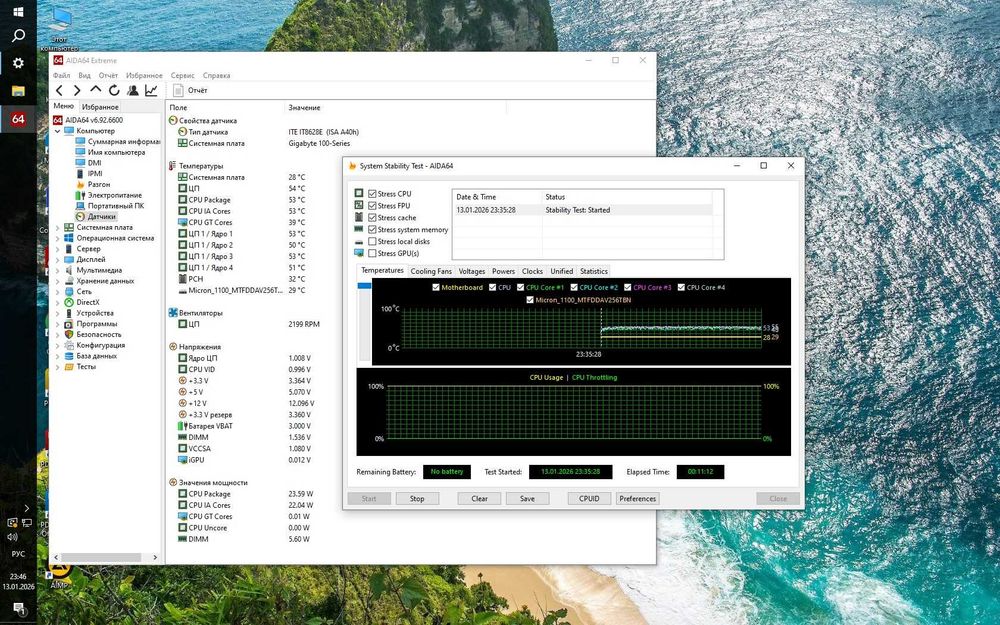The width and height of the screenshot is (1000, 625).
Task: Click the taskbar clock showing 23:46
Action: [18, 577]
